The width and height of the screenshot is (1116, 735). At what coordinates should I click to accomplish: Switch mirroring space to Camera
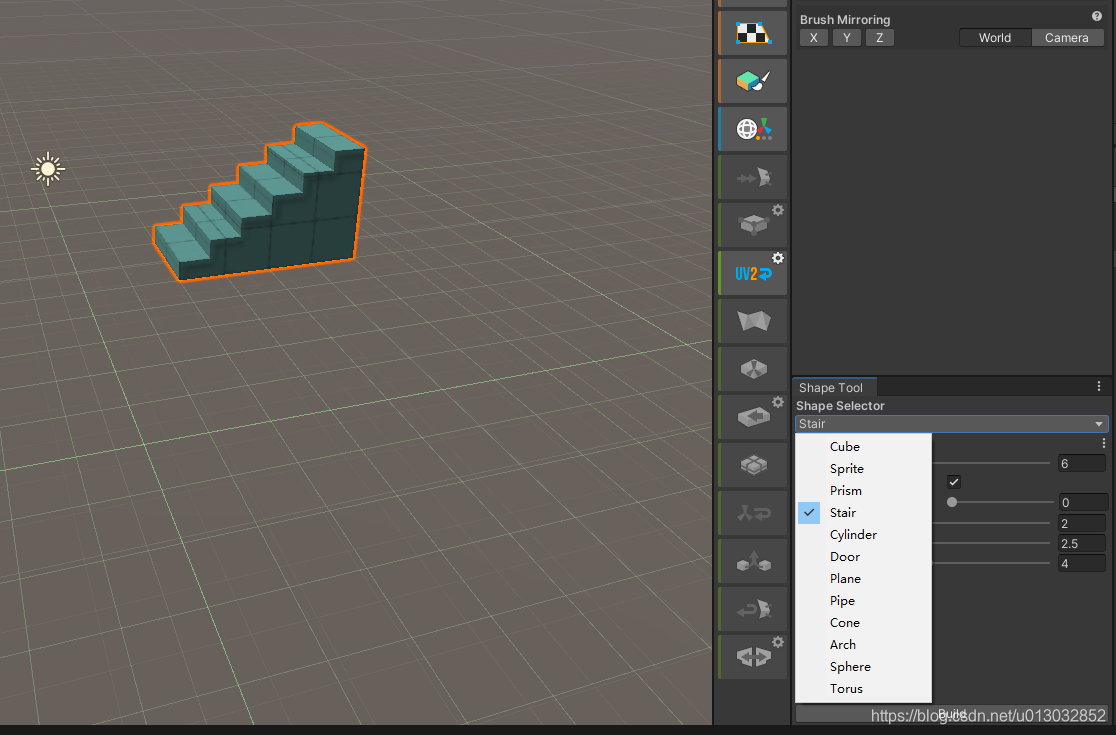point(1067,38)
